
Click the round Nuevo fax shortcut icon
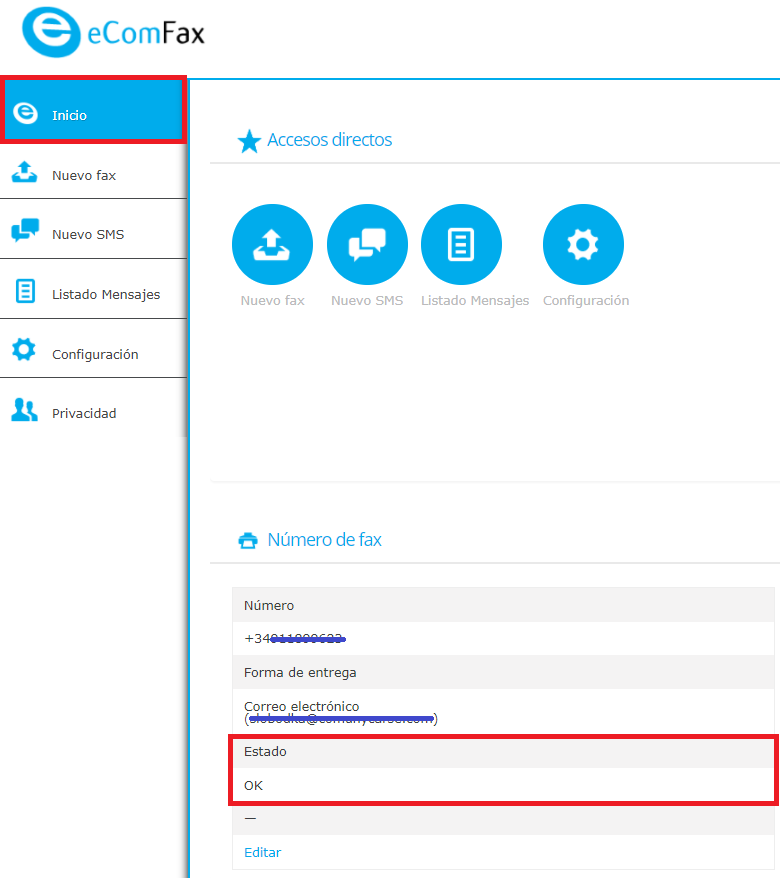[273, 245]
